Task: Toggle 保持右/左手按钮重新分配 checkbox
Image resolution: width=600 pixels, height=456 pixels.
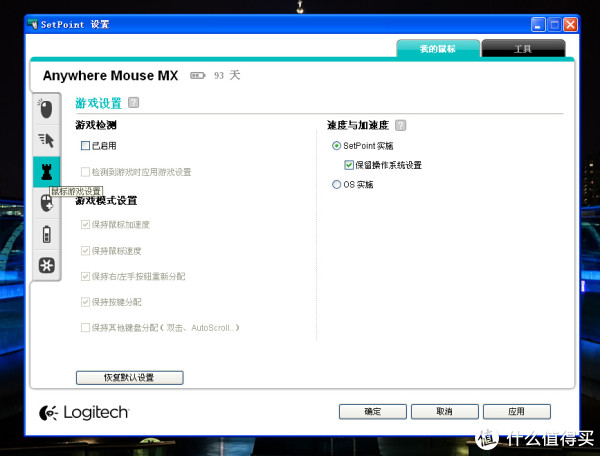Action: point(85,276)
